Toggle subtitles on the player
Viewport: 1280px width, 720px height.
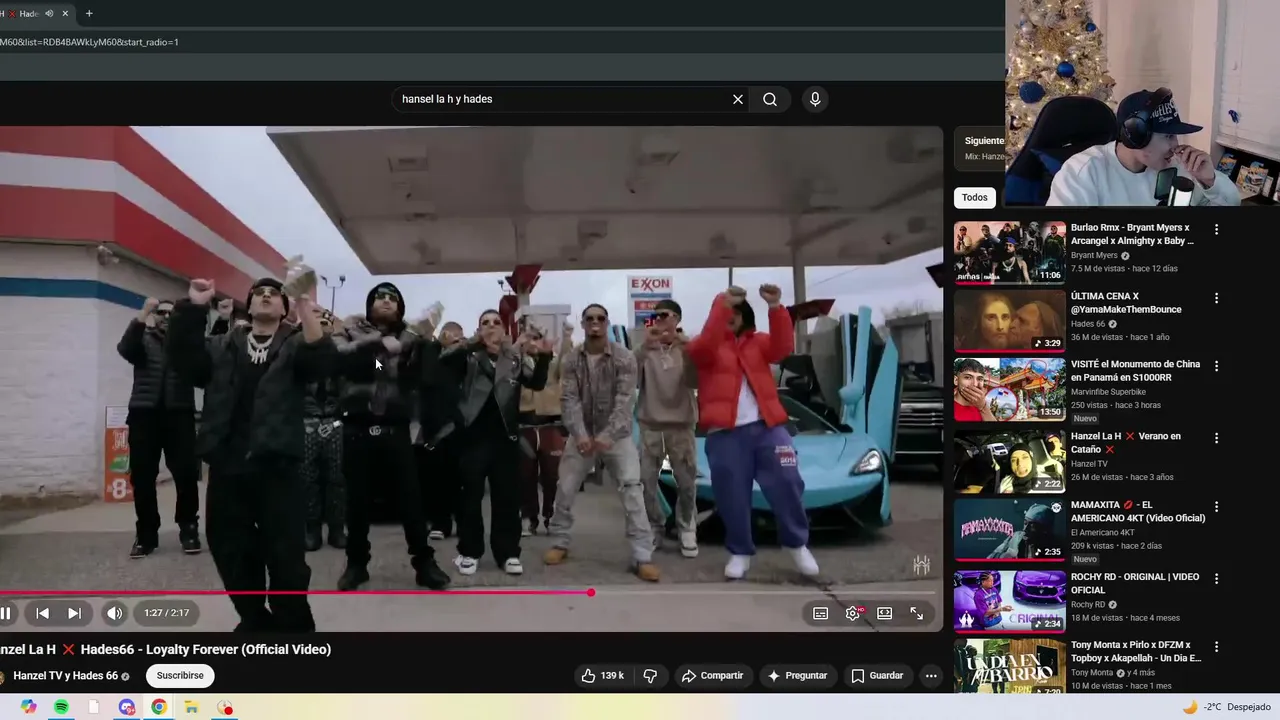tap(820, 613)
